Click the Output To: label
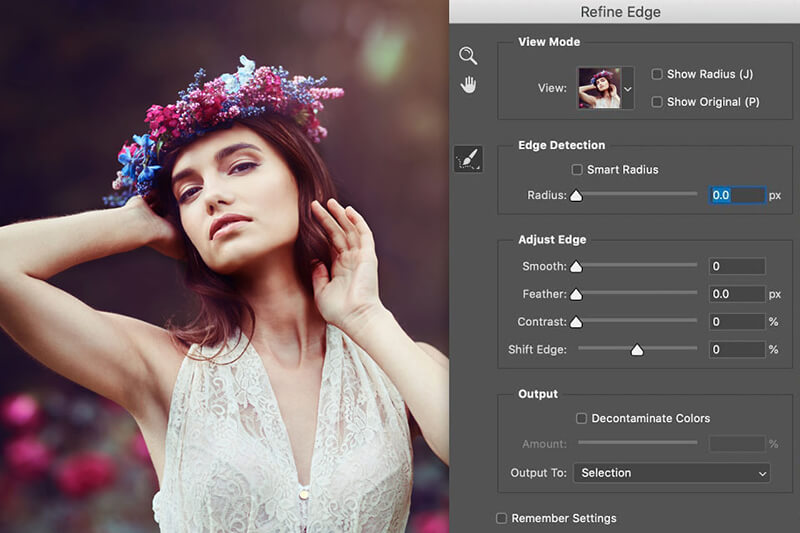The width and height of the screenshot is (800, 533). (x=538, y=473)
